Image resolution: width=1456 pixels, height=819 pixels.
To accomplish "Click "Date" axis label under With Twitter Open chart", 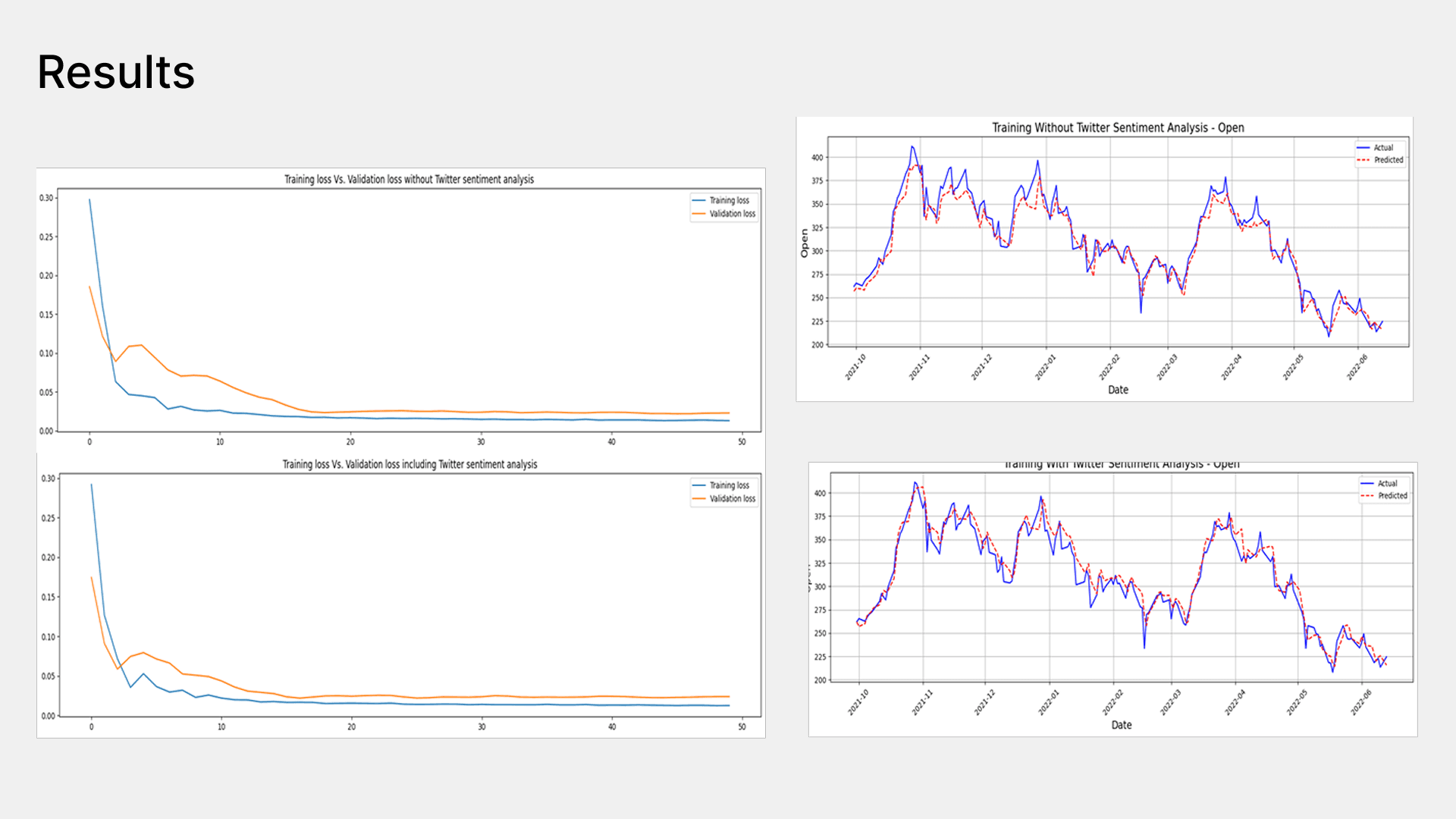I will click(x=1122, y=725).
